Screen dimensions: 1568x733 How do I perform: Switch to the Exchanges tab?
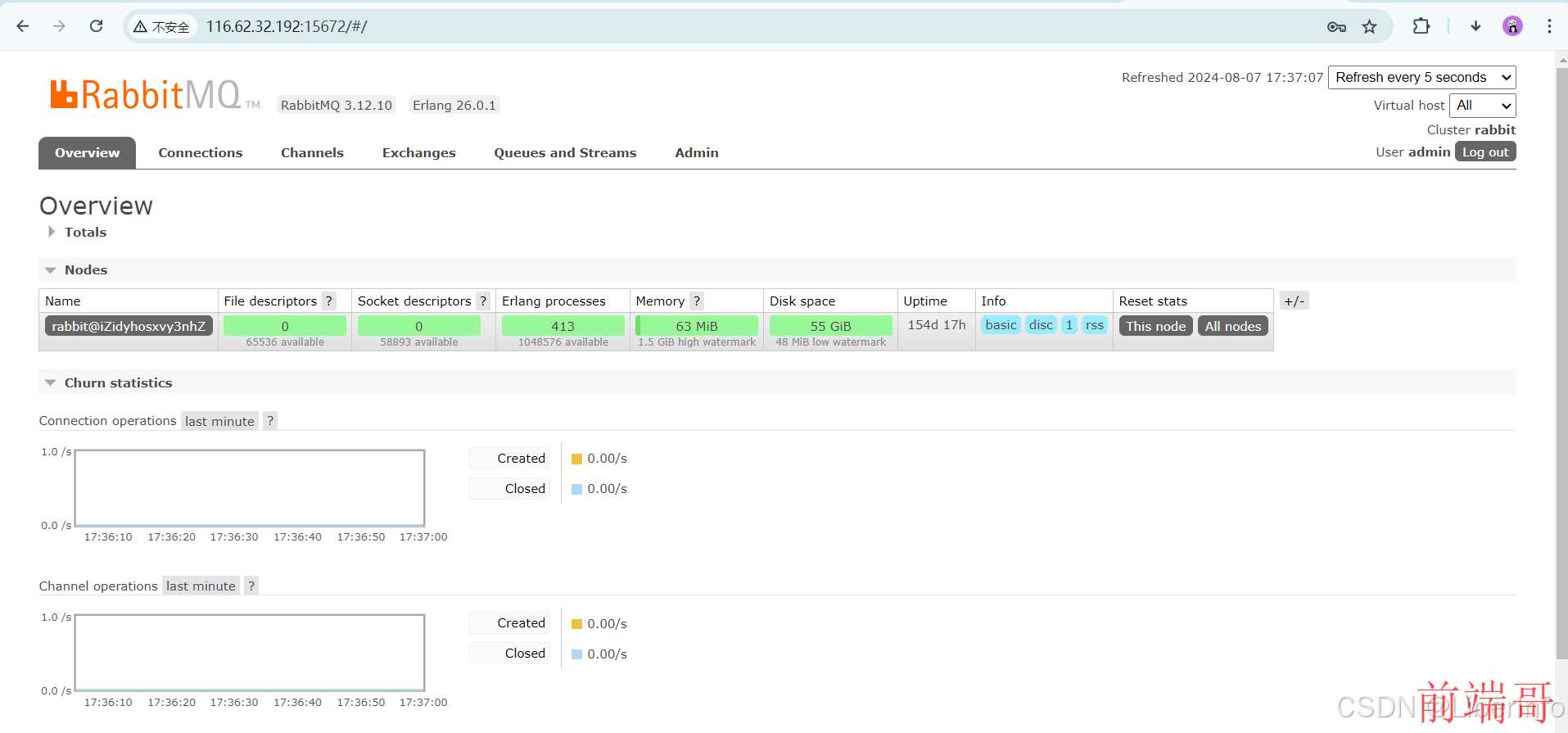click(418, 153)
